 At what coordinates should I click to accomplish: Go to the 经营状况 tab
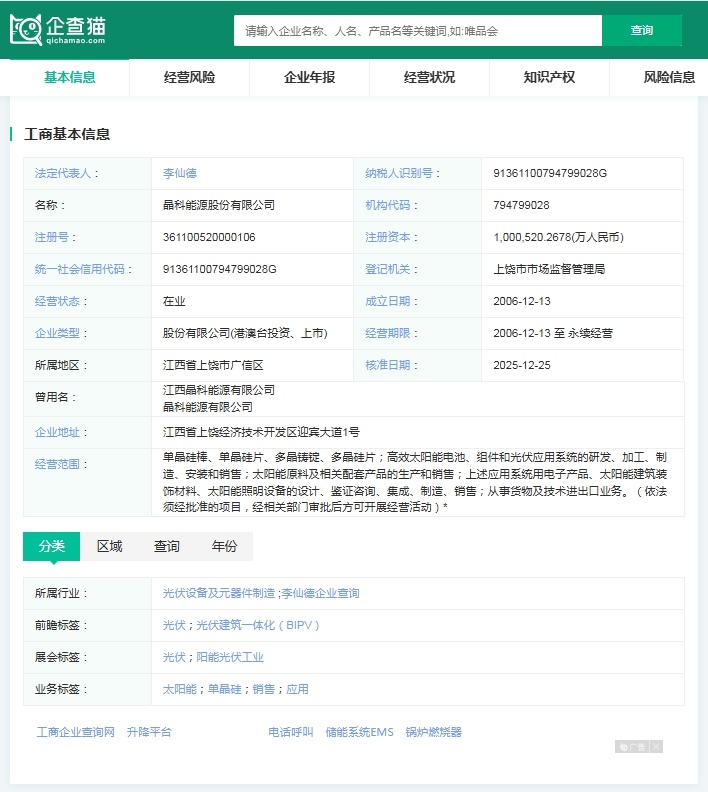coord(429,77)
